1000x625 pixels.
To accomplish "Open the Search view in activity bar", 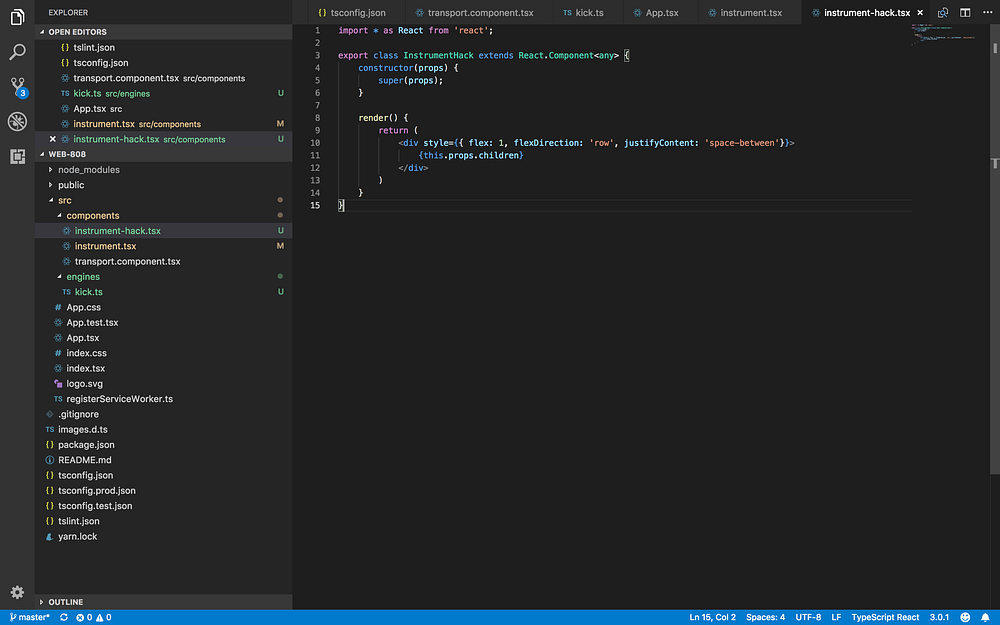I will (x=17, y=51).
